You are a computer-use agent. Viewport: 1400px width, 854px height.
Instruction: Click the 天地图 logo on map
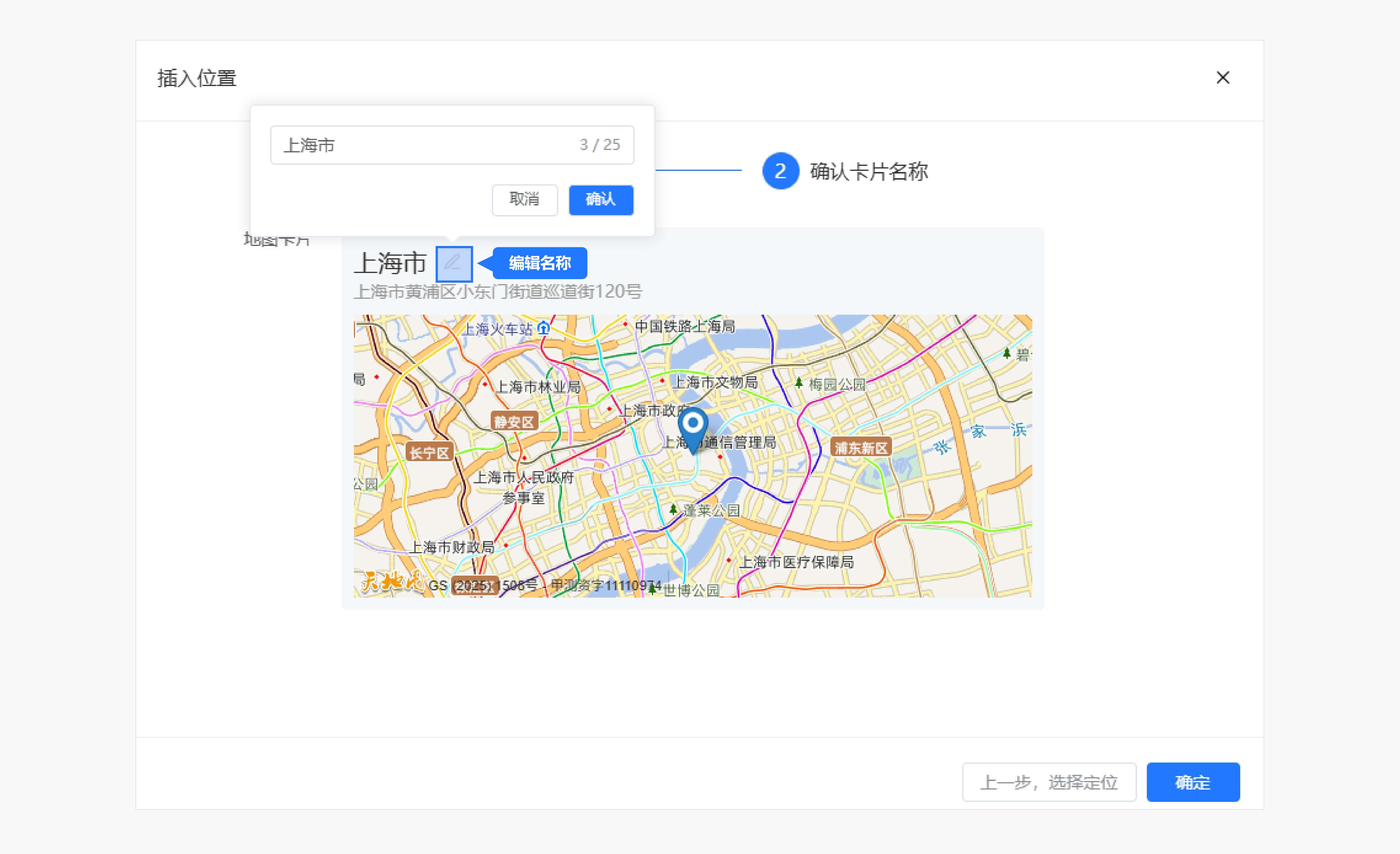click(x=391, y=581)
